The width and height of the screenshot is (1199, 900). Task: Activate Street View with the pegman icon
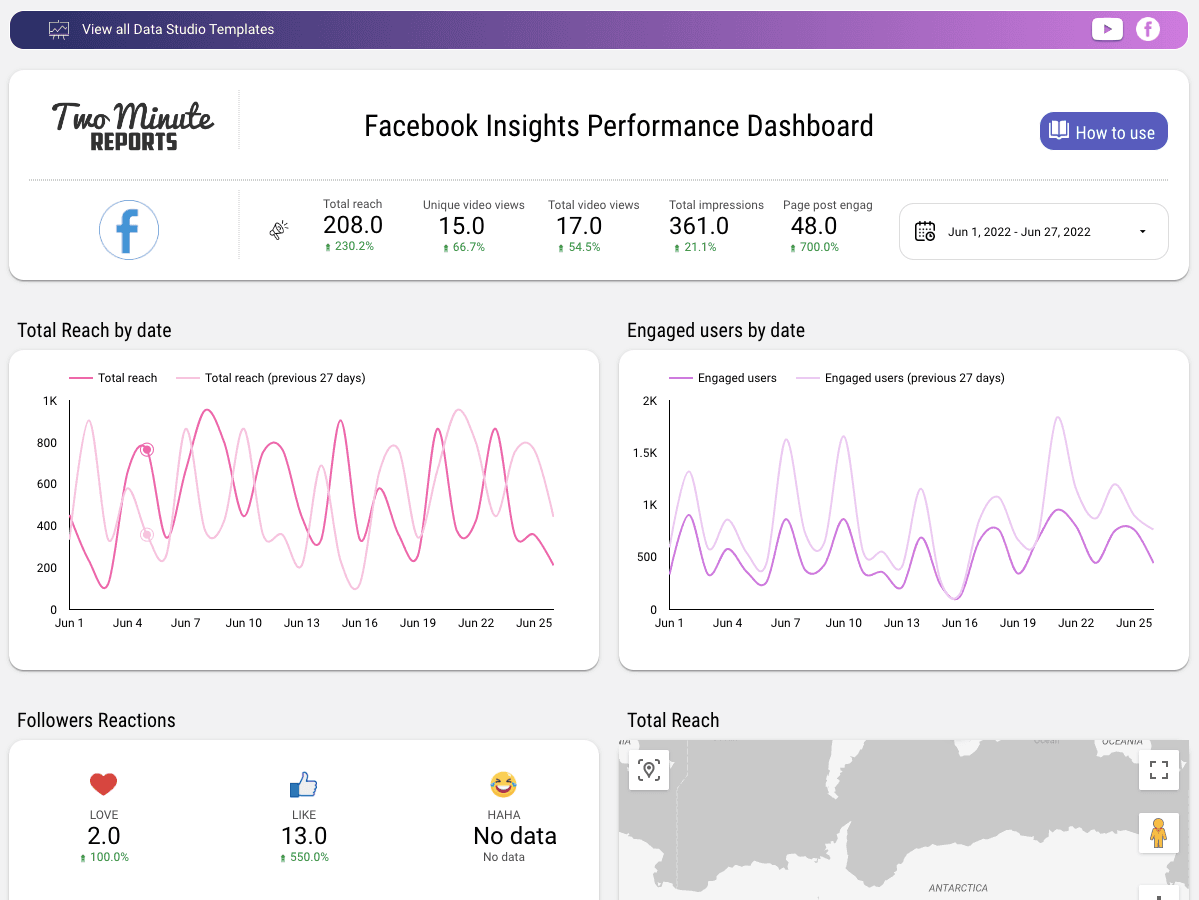pos(1158,832)
